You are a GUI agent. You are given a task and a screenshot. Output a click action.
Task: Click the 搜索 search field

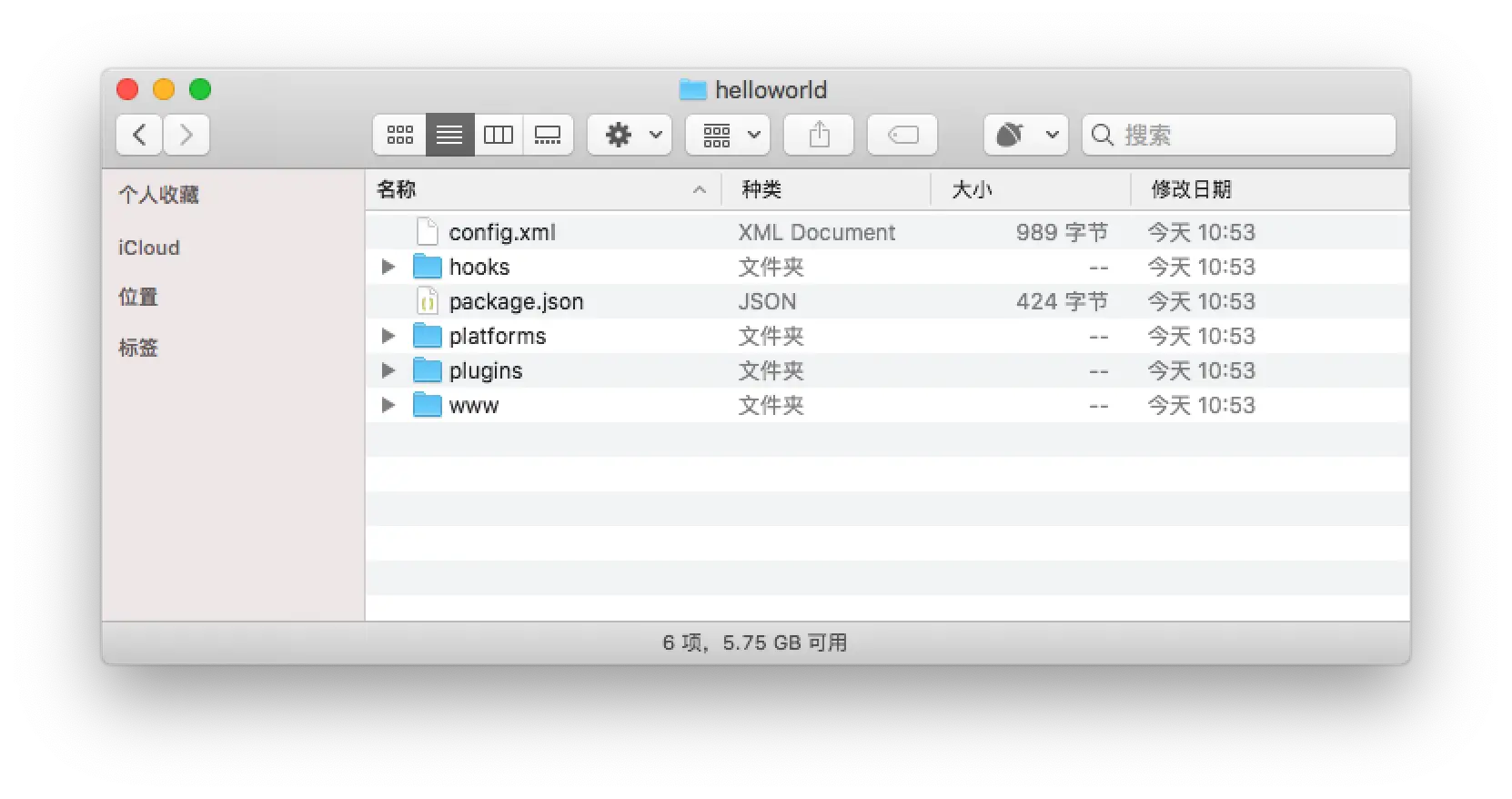[x=1239, y=135]
